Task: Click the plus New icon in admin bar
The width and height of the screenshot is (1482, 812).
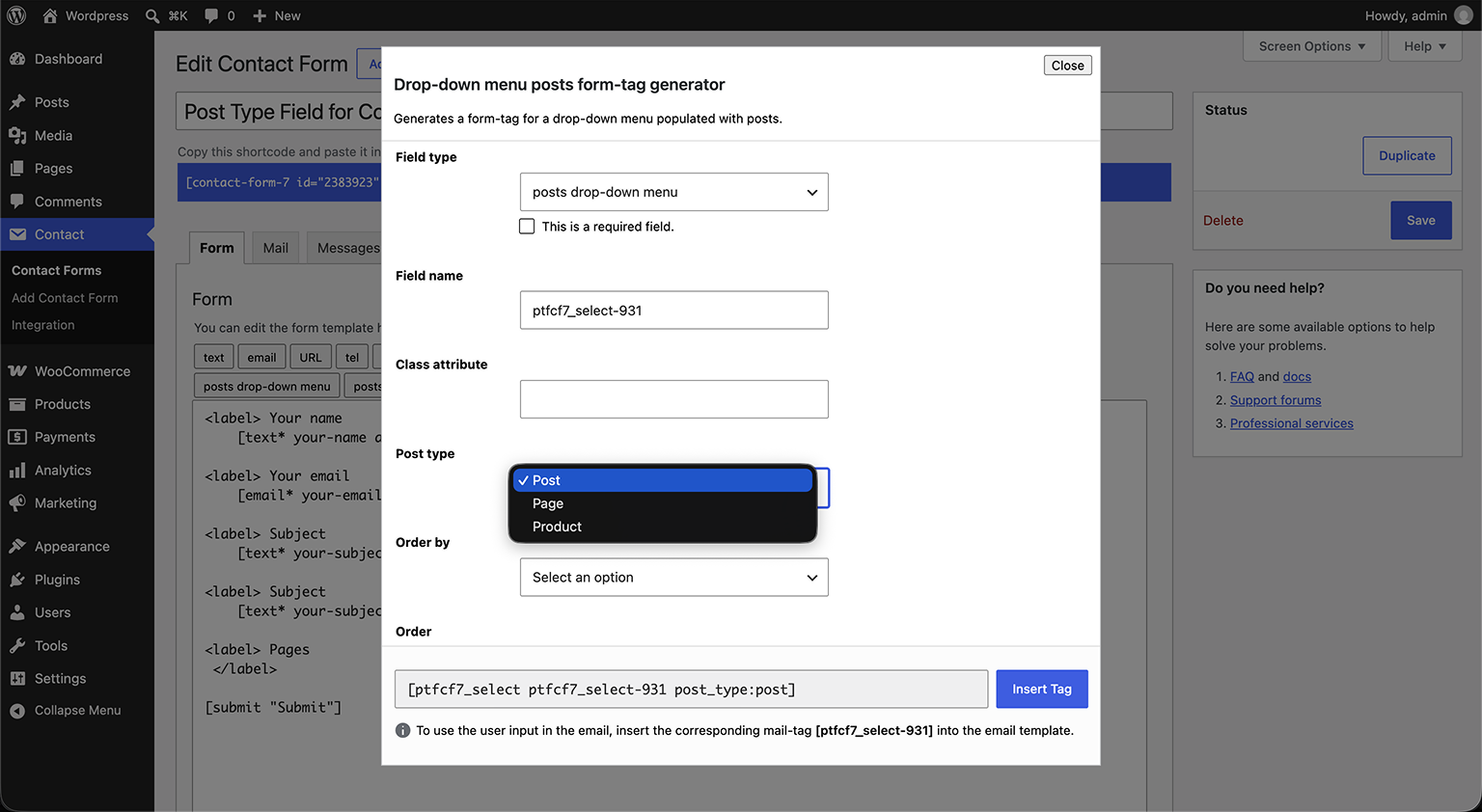Action: tap(260, 15)
